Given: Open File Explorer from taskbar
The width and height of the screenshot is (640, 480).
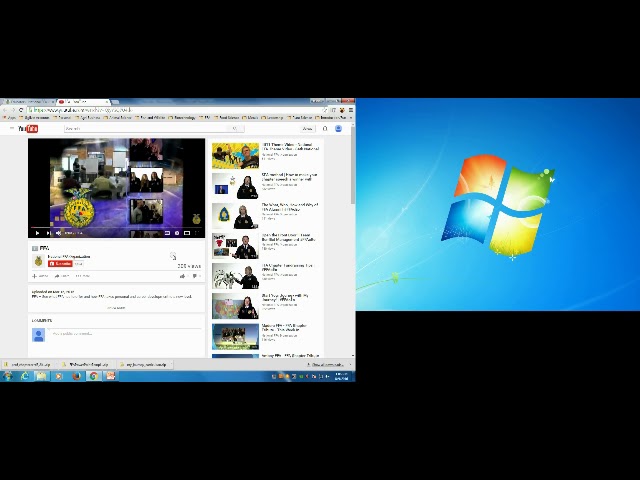Looking at the screenshot, I should (x=41, y=376).
